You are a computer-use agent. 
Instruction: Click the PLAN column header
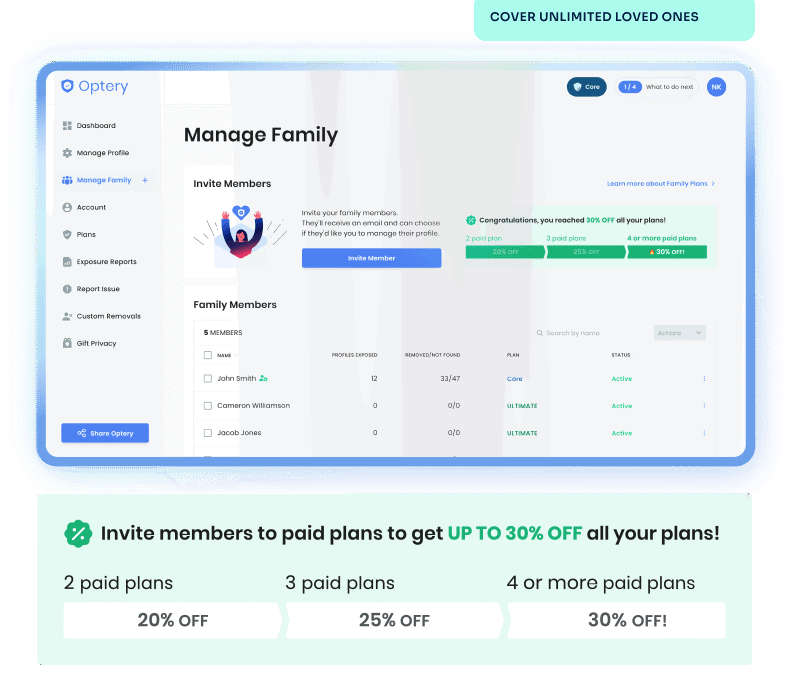click(513, 355)
